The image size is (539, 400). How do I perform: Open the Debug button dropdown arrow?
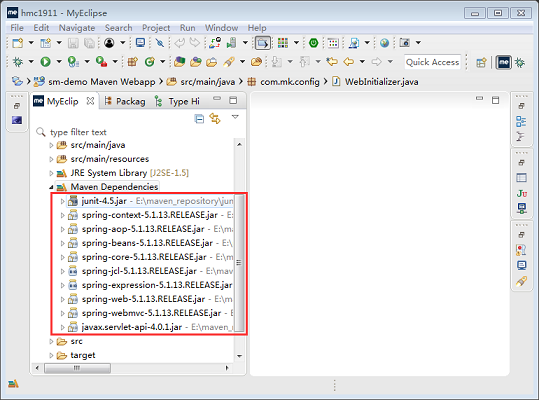31,62
